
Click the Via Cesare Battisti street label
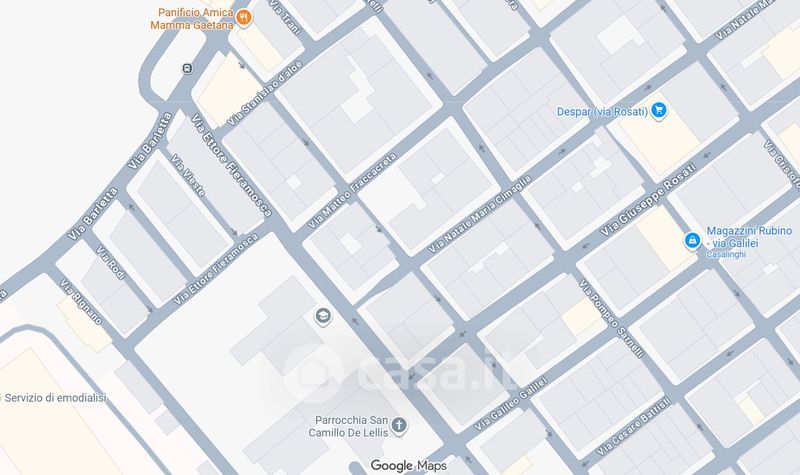click(634, 426)
